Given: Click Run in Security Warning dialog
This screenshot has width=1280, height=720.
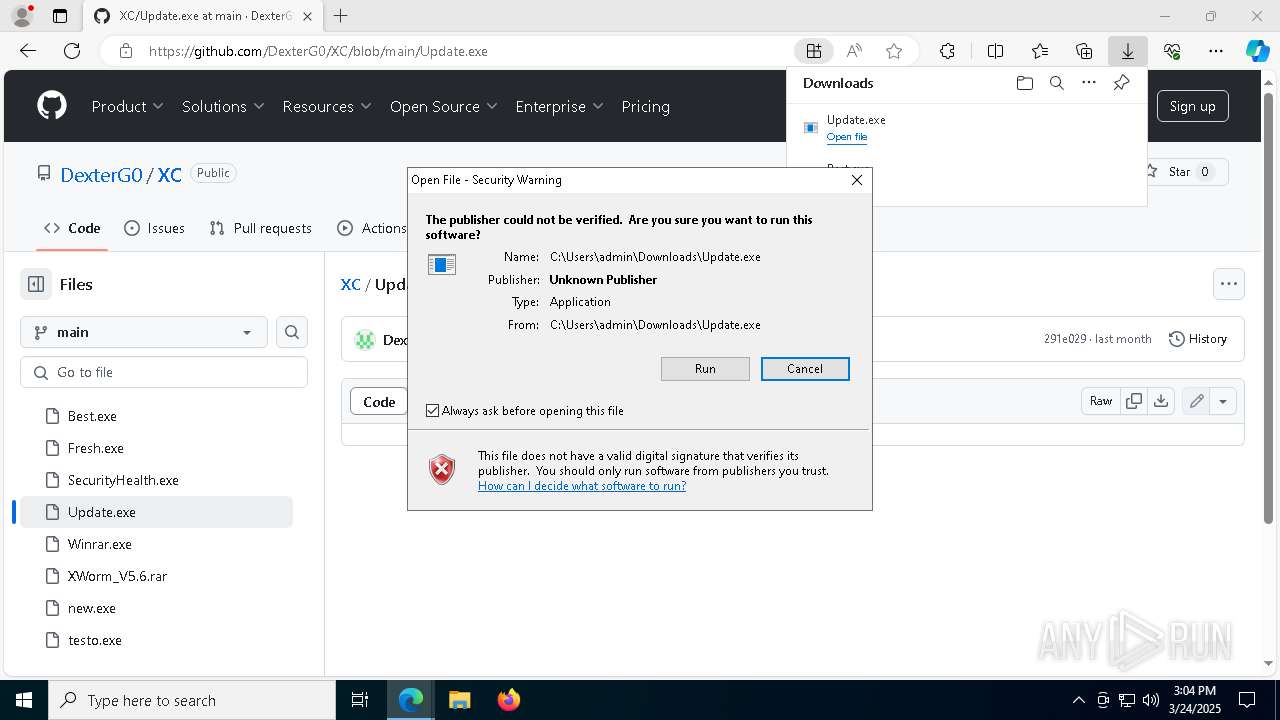Looking at the screenshot, I should tap(705, 369).
